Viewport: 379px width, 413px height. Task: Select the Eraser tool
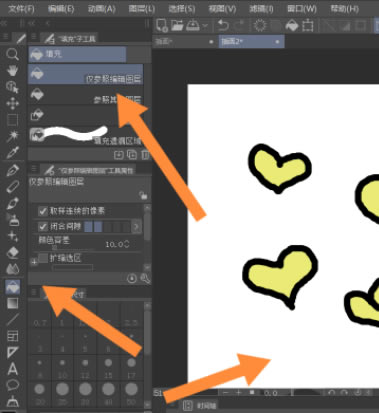click(12, 252)
